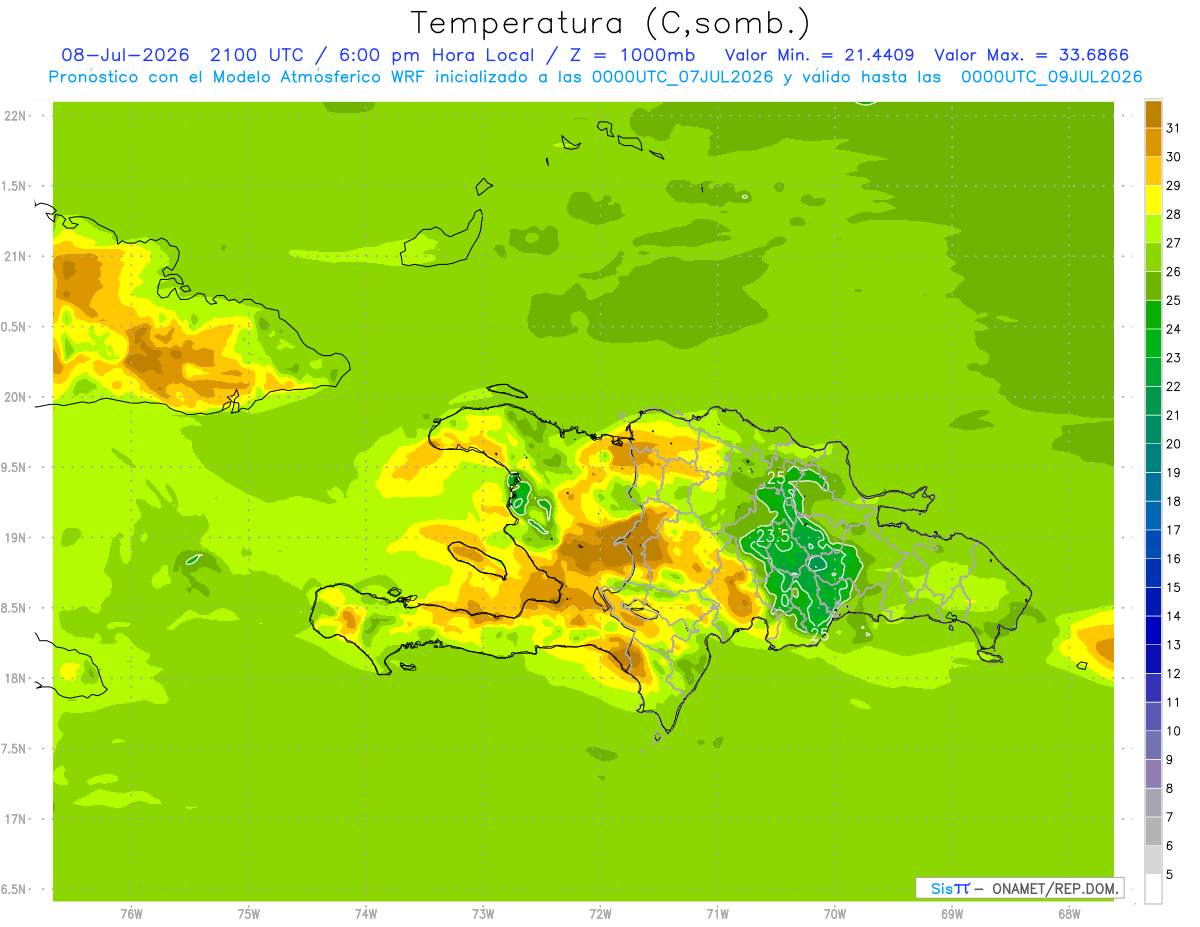1200x927 pixels.
Task: Click 'Valor Min. = 21.4409' text
Action: [x=820, y=55]
